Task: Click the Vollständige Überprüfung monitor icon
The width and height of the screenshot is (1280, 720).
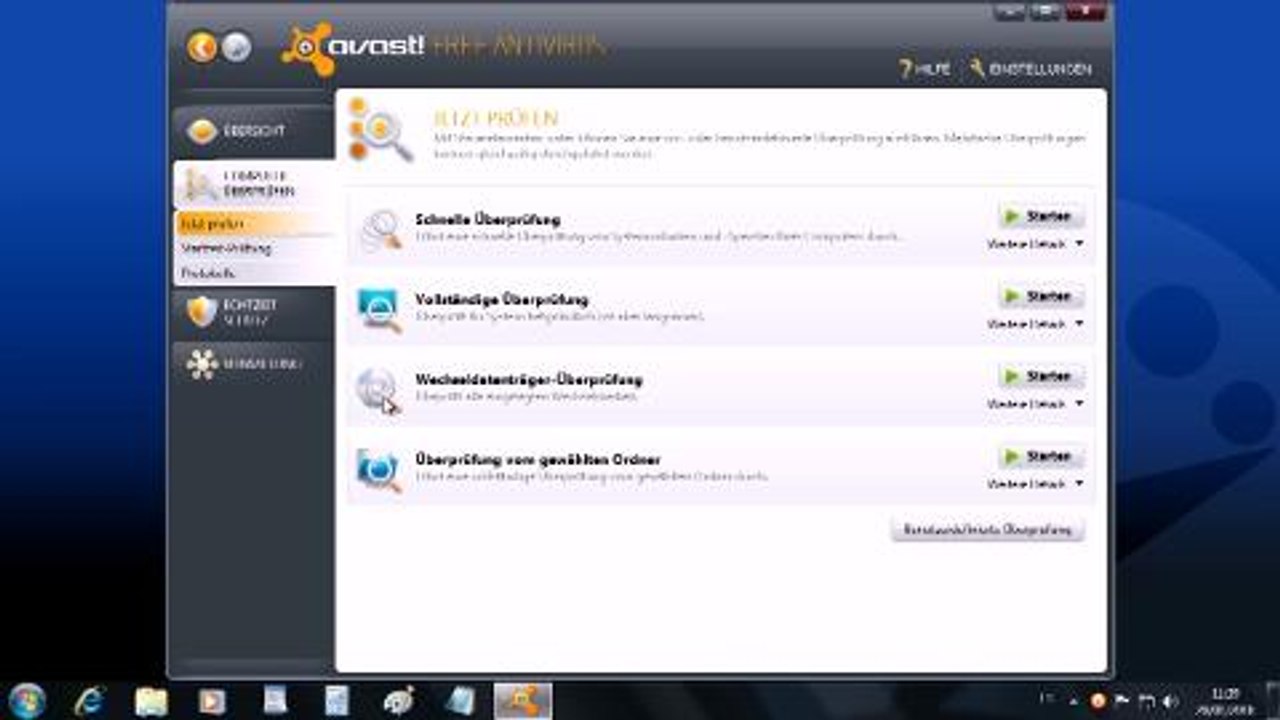Action: [380, 309]
